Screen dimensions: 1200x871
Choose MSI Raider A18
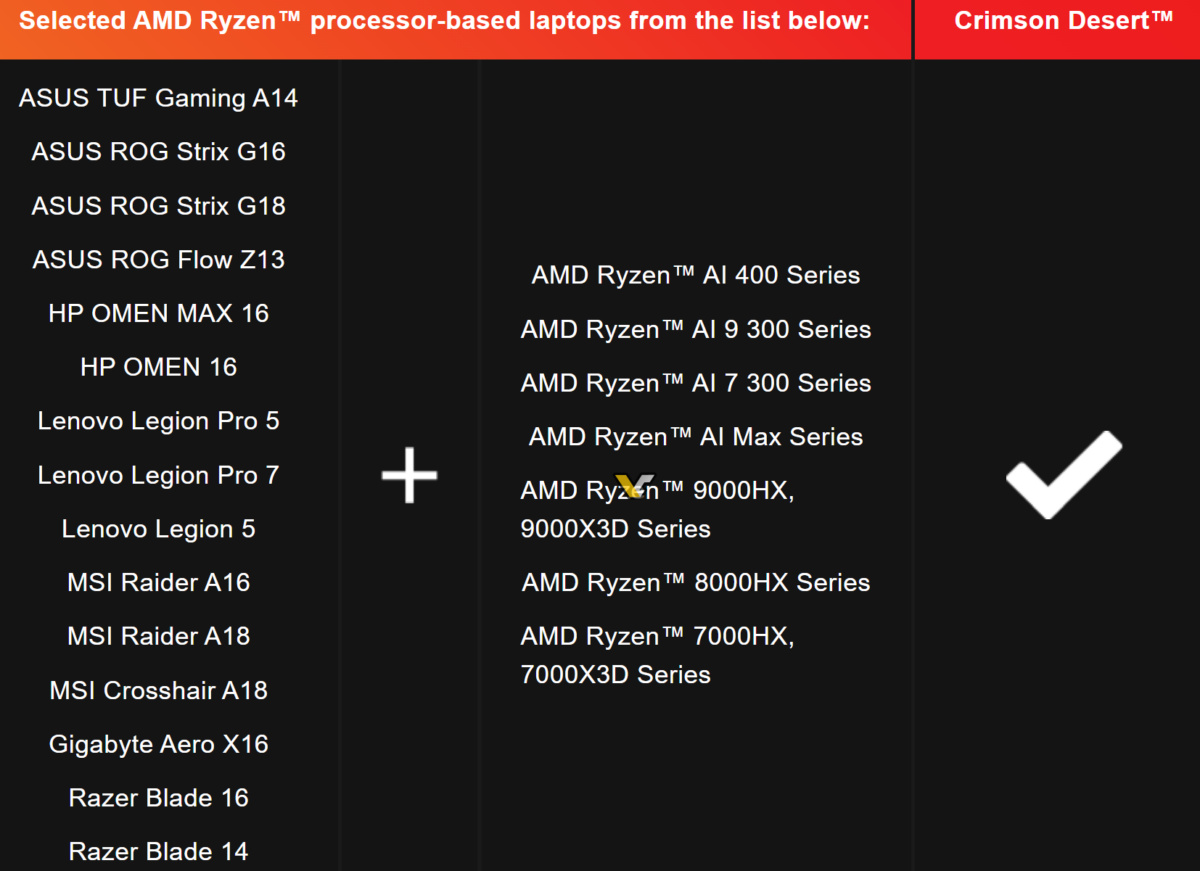pos(158,636)
